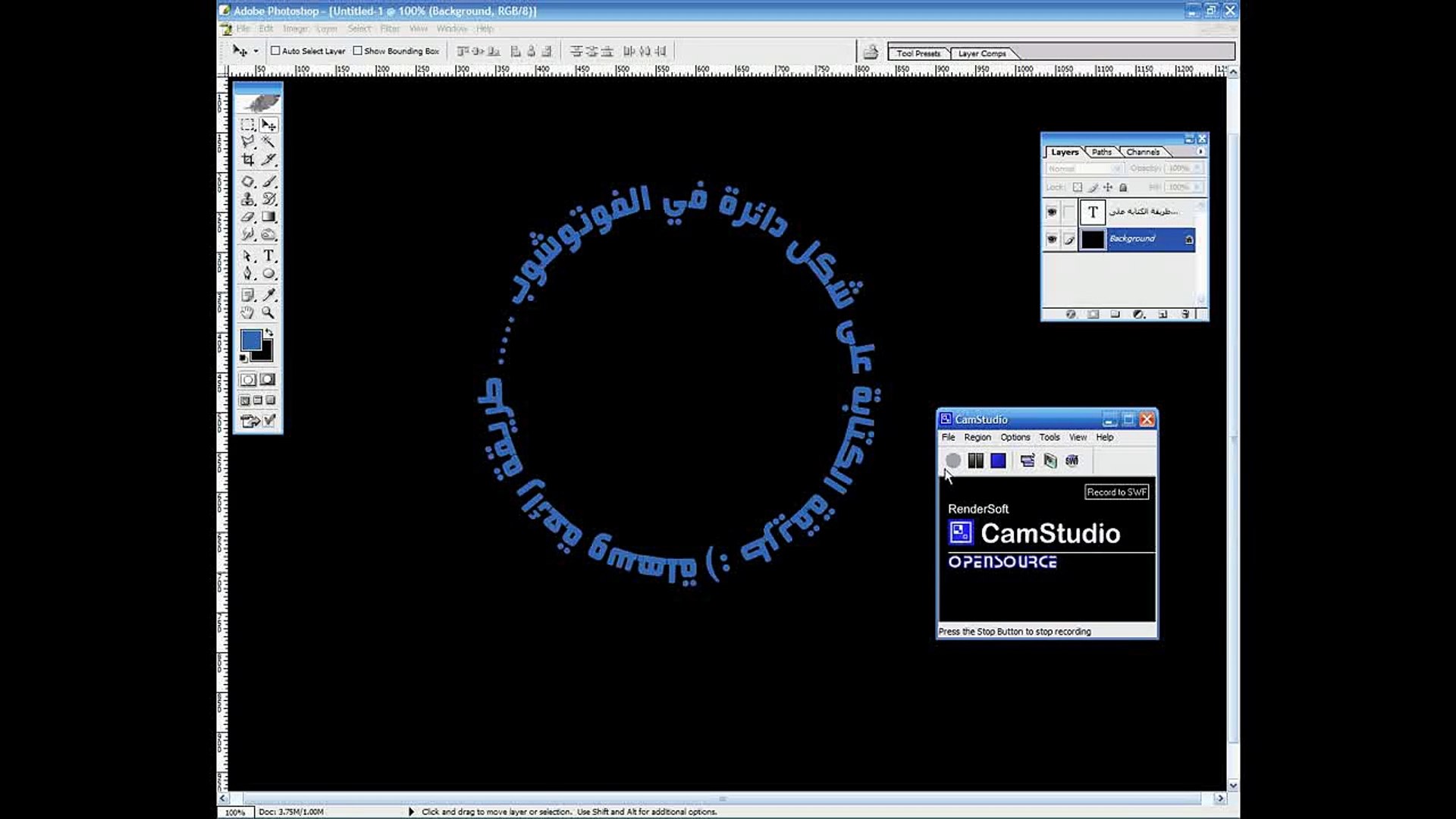The height and width of the screenshot is (819, 1456).
Task: Click the blue Stop button in CamStudio
Action: [x=998, y=460]
